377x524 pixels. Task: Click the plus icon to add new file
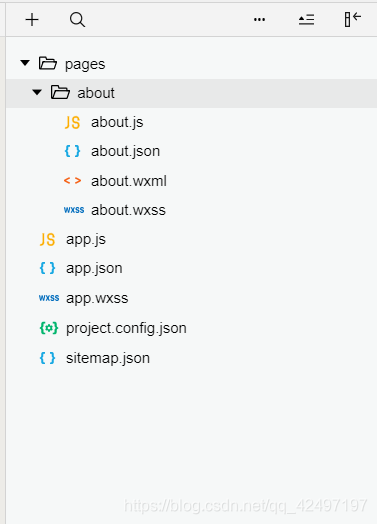pos(32,20)
